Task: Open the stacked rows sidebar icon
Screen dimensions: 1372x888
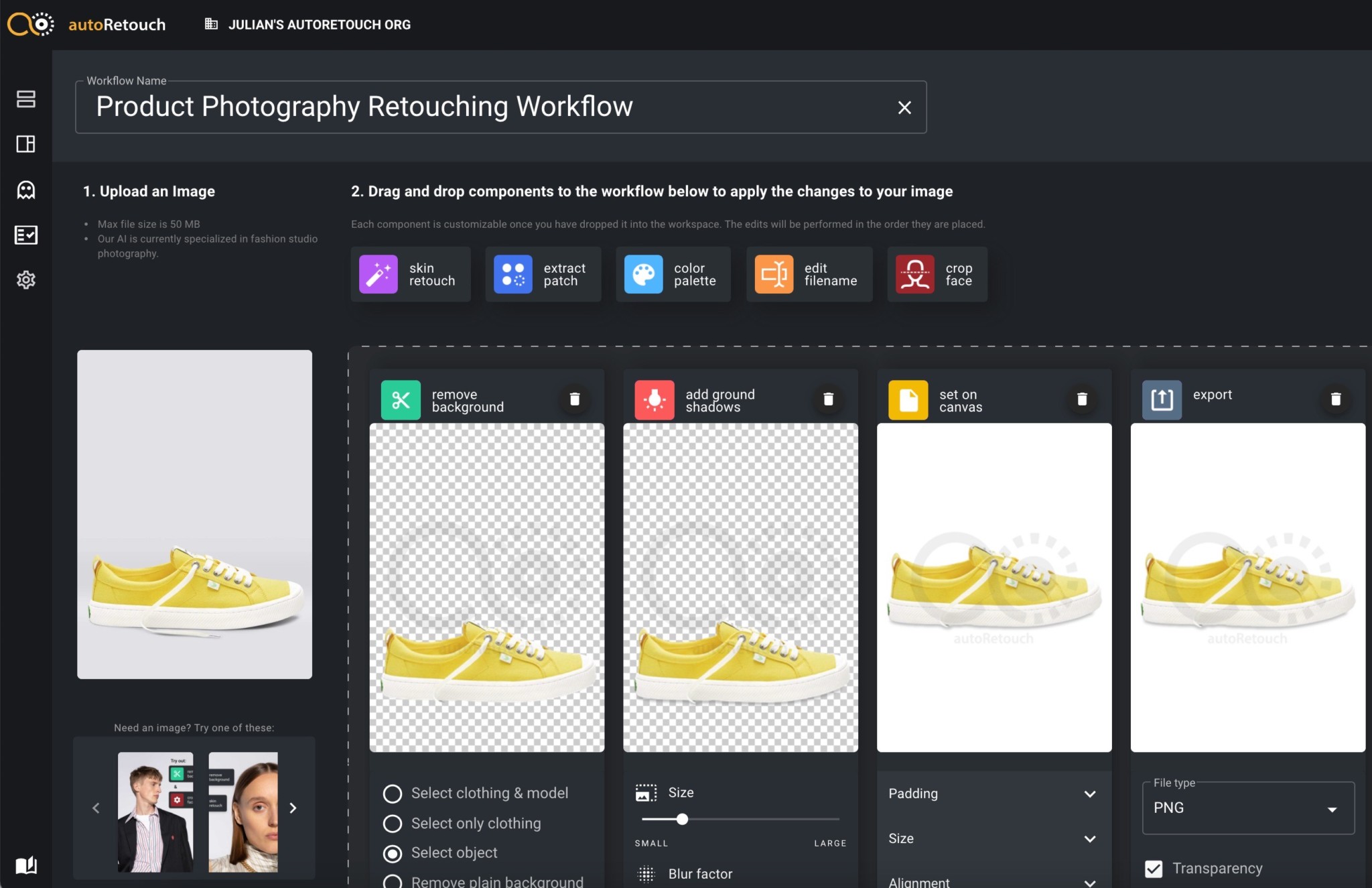Action: coord(26,99)
